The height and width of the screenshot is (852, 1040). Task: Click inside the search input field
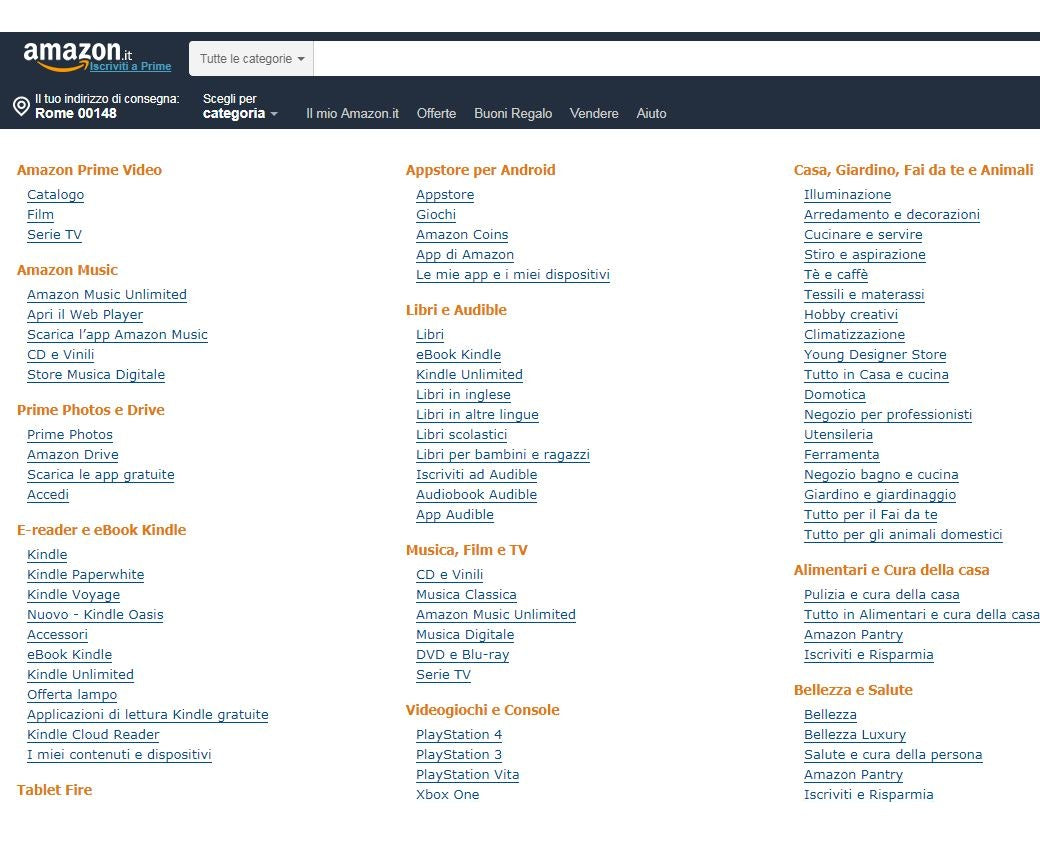(677, 58)
